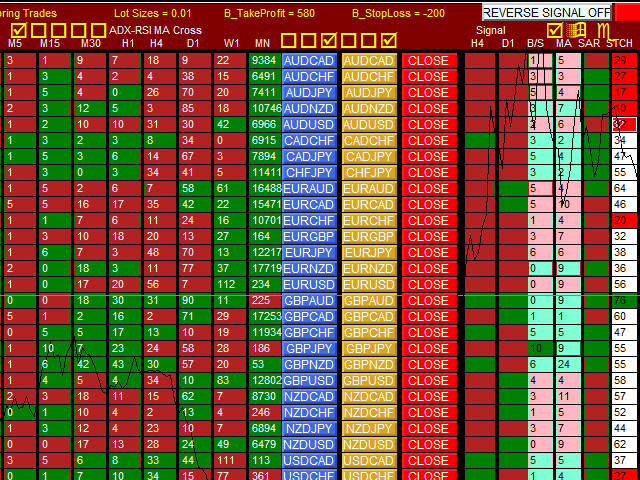Click CLOSE button in the GBPNZD row
The image size is (640, 480).
(x=429, y=364)
